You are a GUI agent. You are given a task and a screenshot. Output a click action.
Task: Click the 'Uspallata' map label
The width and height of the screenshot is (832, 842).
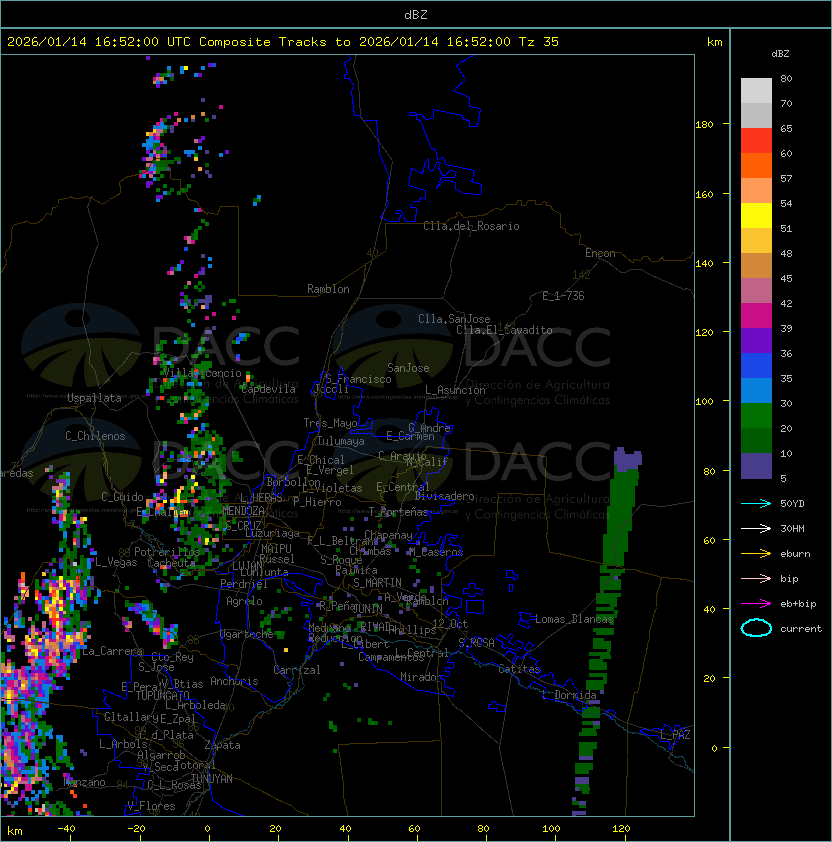point(95,398)
